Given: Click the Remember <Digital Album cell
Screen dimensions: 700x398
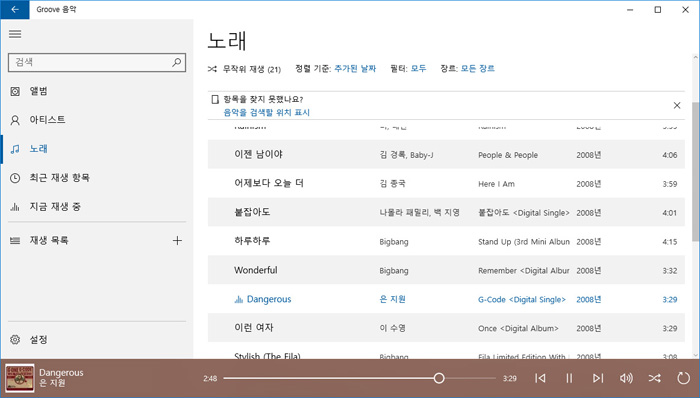Looking at the screenshot, I should 524,271.
